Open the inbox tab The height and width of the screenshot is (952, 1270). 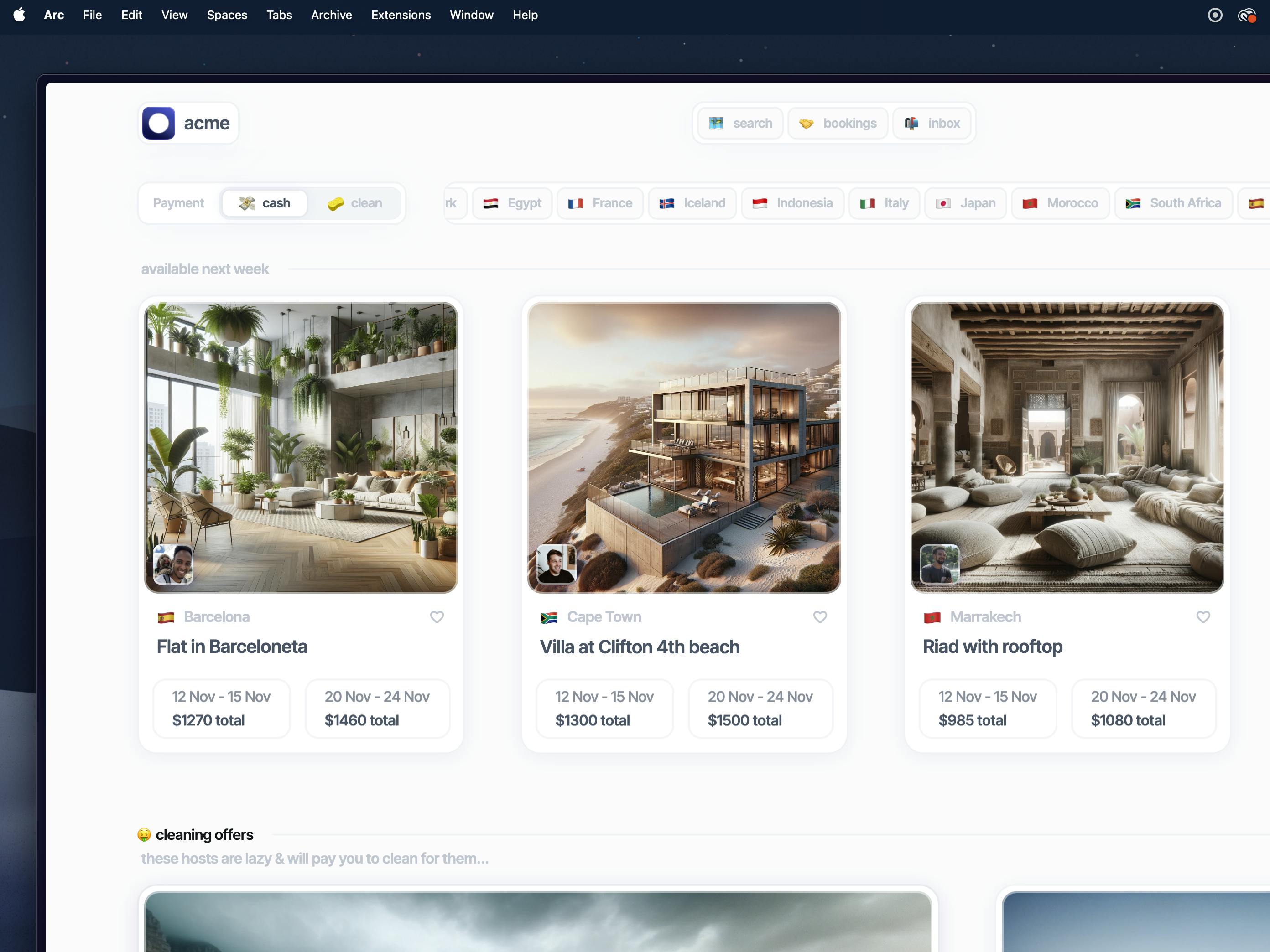[x=932, y=123]
